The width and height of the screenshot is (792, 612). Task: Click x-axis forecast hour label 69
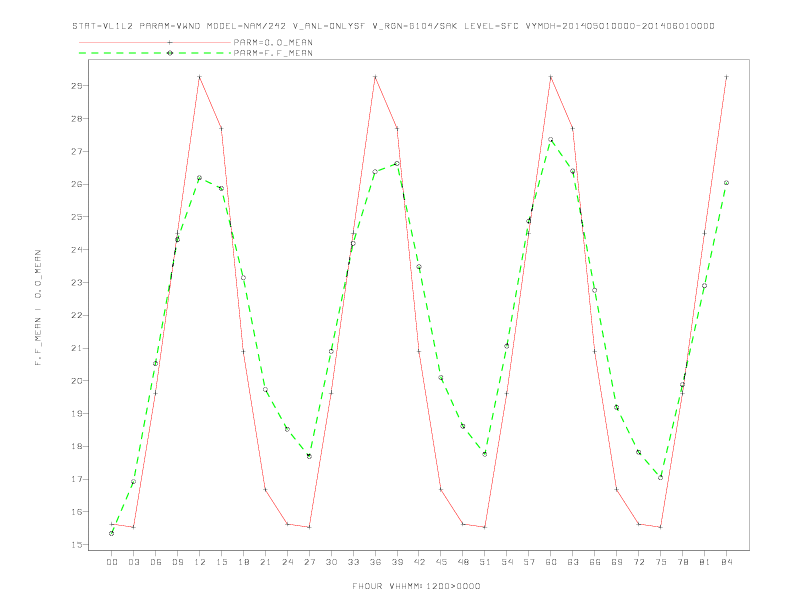coord(617,562)
